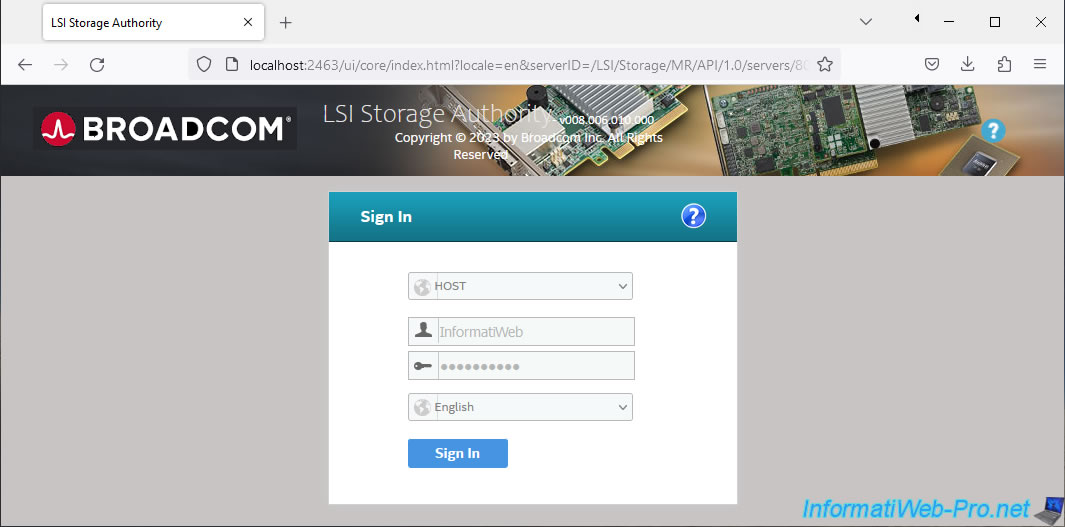Screen dimensions: 1065x527
Task: Click the Broadcom logo in the header
Action: 165,128
